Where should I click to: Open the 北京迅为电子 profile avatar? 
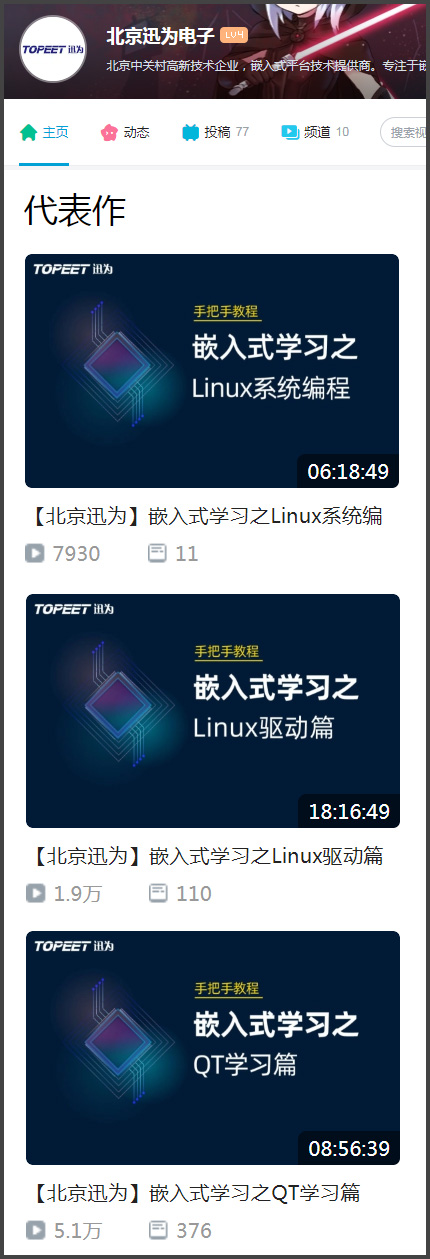tap(52, 48)
